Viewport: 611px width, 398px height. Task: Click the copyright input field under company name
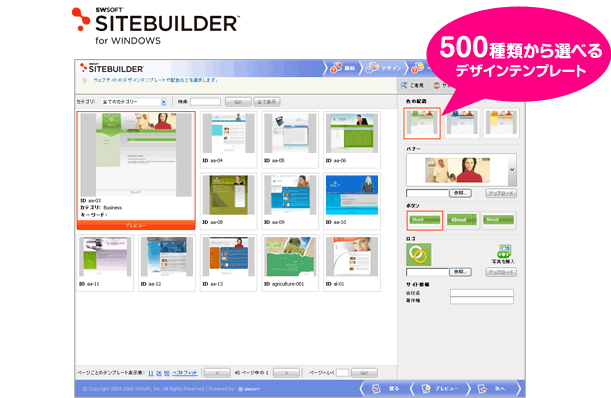[x=482, y=300]
